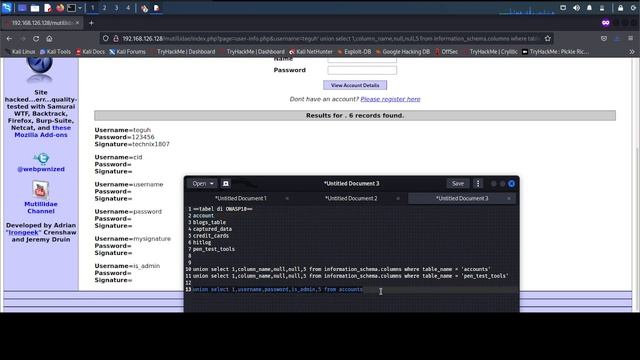
Task: Save the document in text editor
Action: (x=458, y=184)
